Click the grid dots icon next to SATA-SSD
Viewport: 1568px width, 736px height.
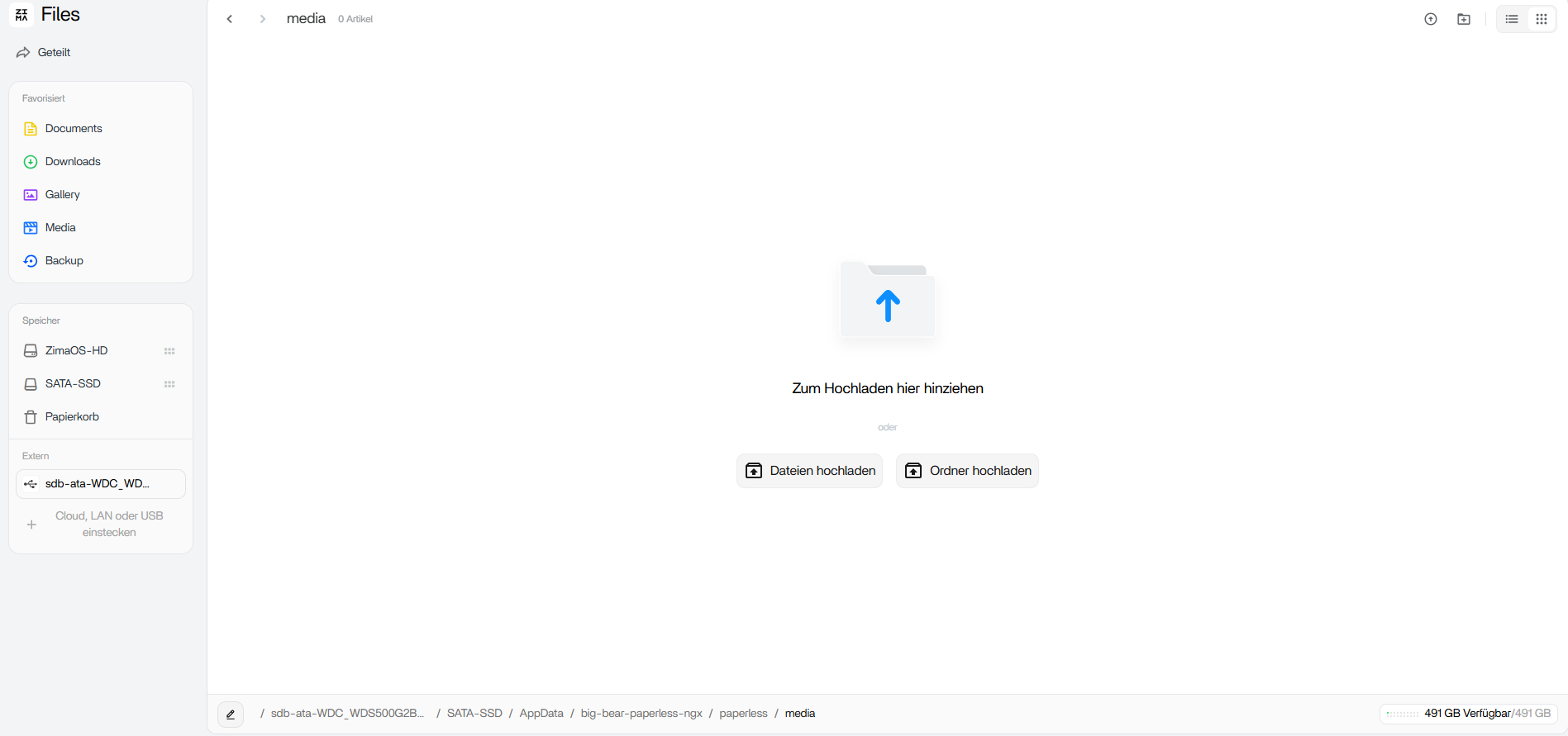click(x=169, y=384)
